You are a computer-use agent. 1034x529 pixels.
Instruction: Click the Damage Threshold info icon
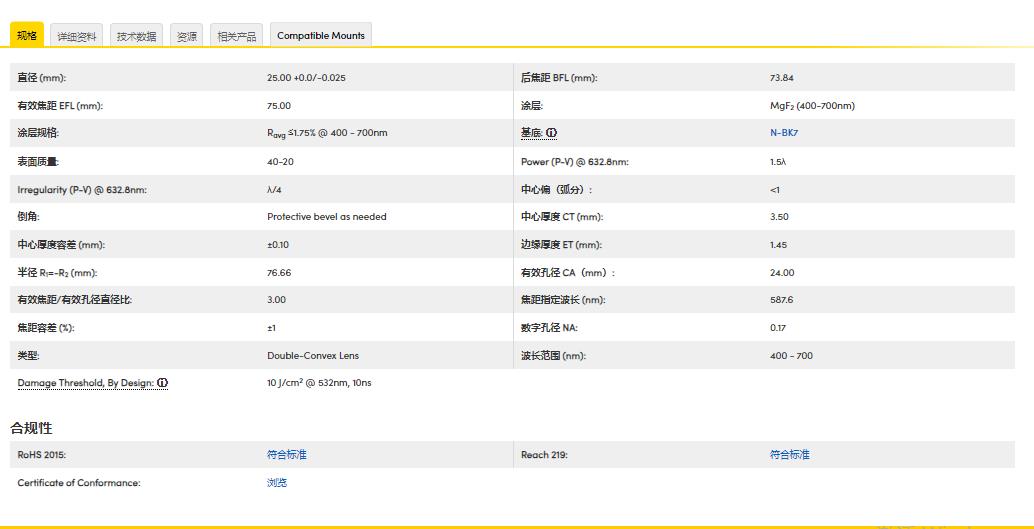[x=162, y=383]
